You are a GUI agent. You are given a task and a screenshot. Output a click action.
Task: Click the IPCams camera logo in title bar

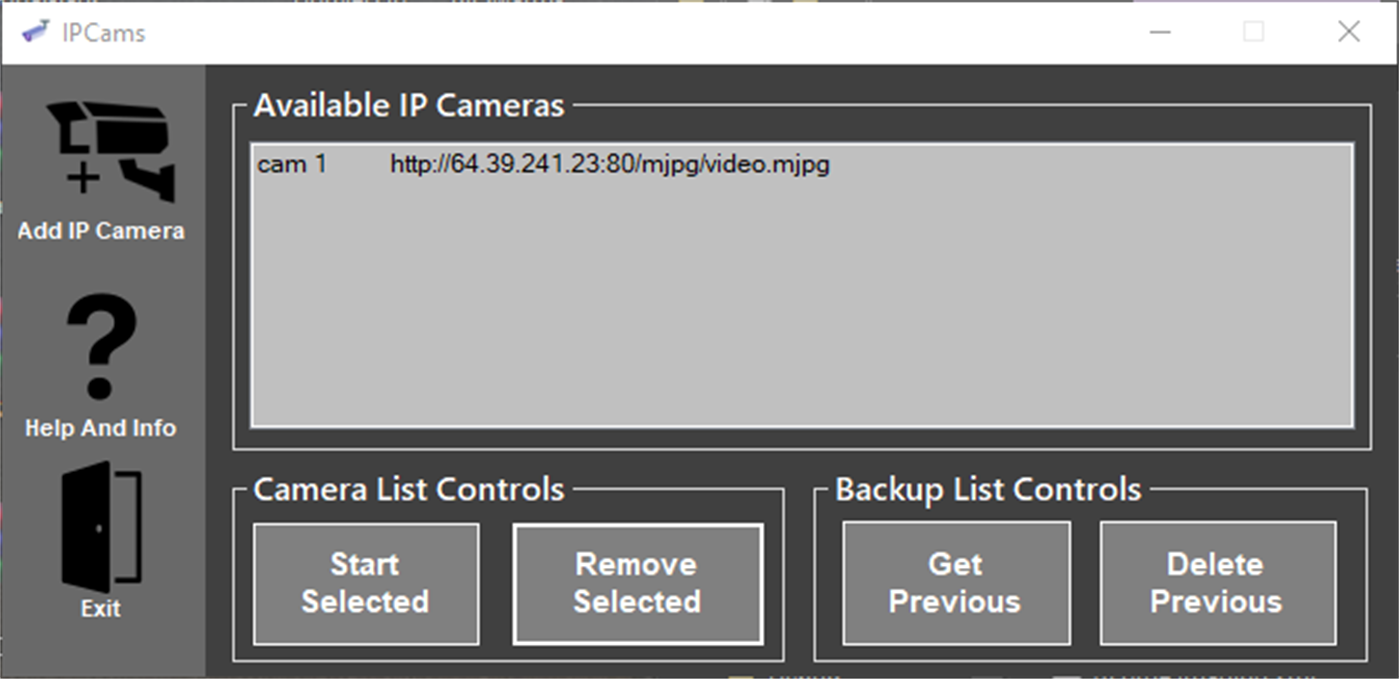click(33, 31)
